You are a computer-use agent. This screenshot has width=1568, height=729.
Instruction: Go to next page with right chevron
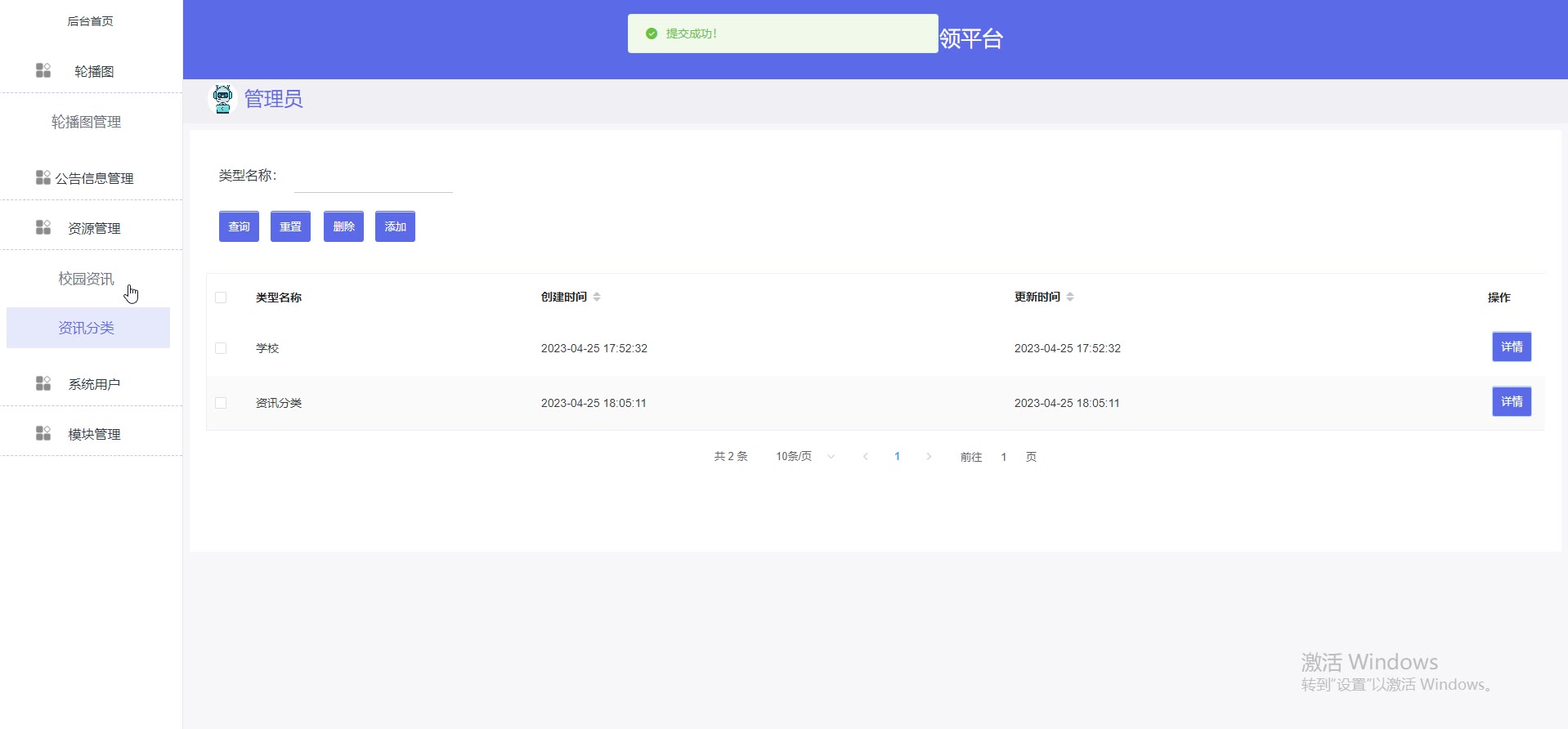click(929, 457)
